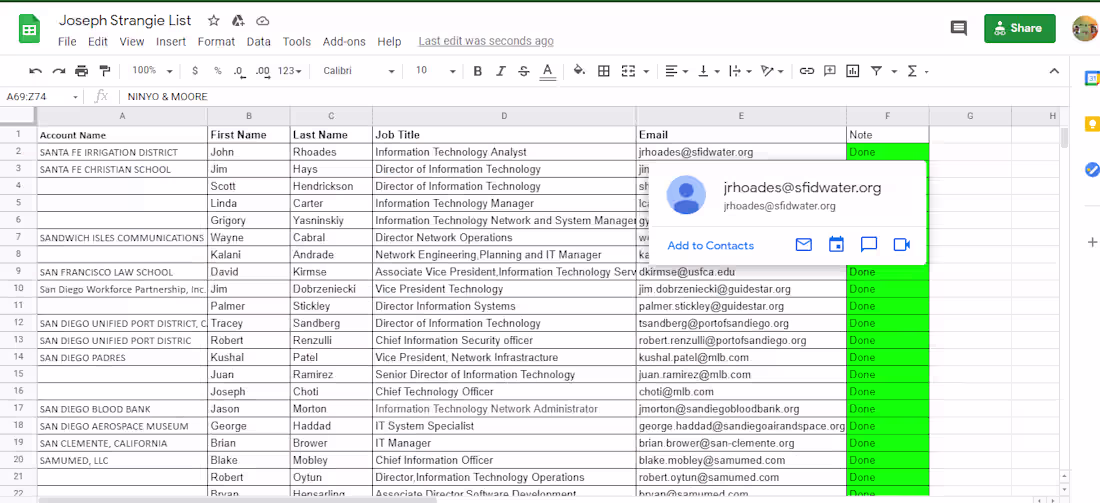Start video call from contact card

[x=901, y=245]
